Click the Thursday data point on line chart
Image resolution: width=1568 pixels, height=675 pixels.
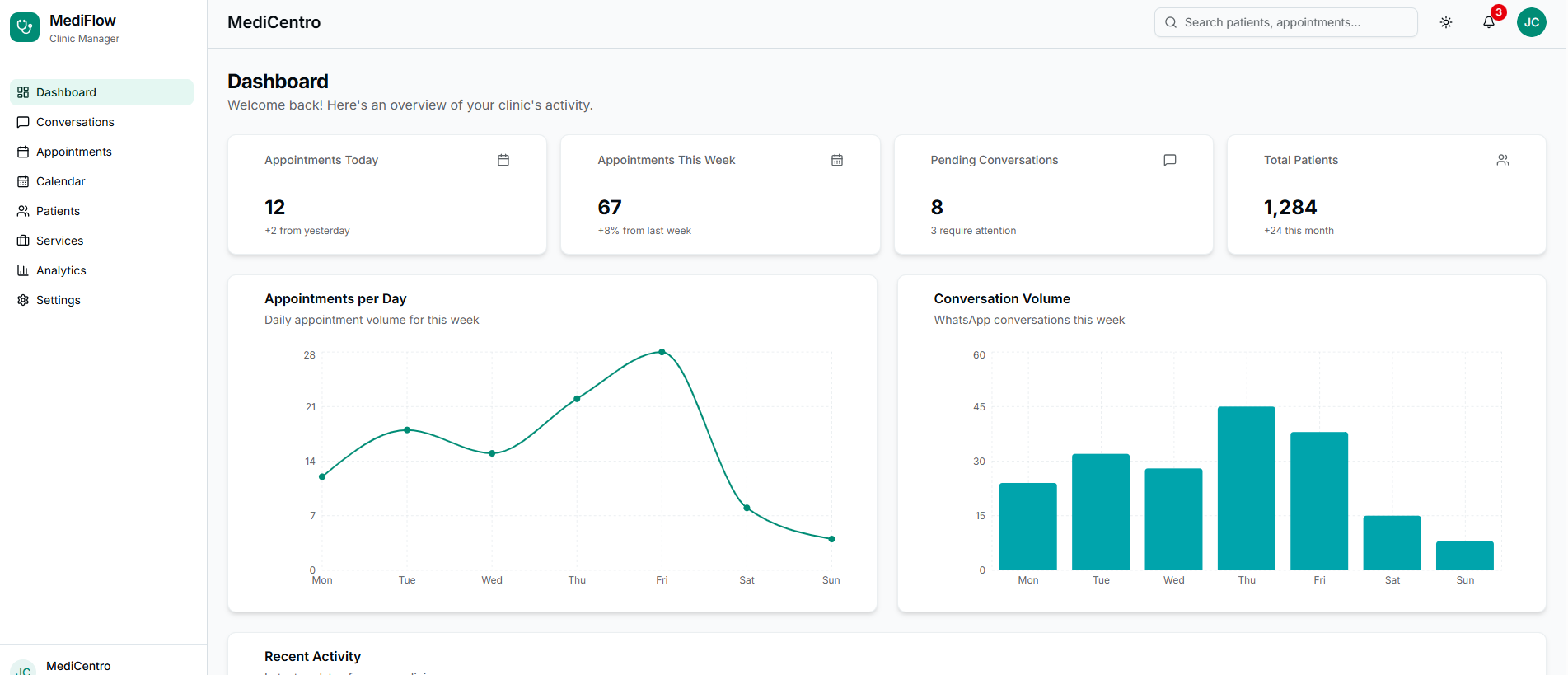(x=577, y=399)
